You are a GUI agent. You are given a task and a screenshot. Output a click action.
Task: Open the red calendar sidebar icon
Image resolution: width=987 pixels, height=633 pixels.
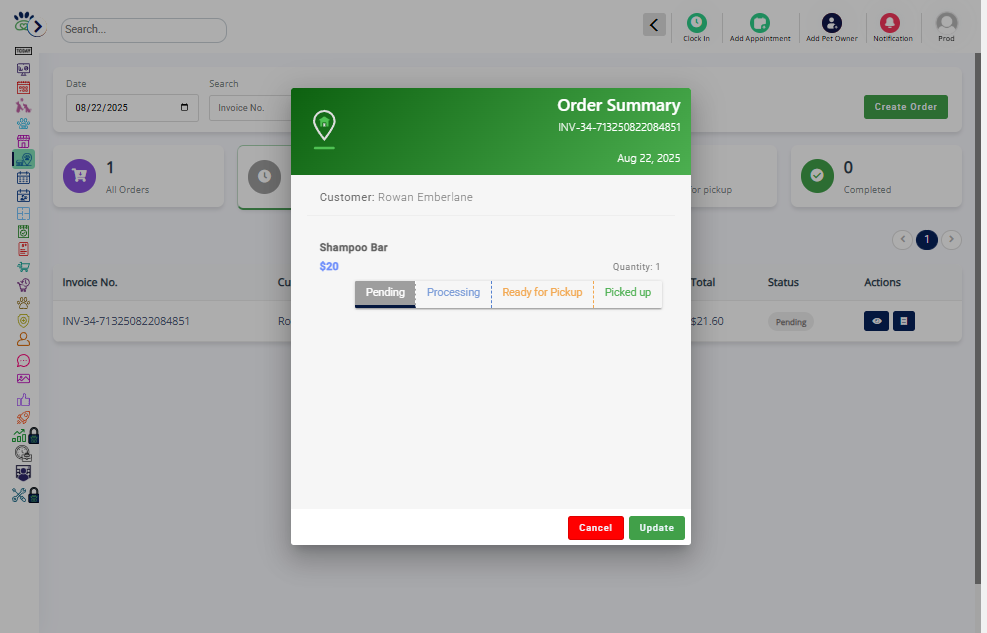[x=23, y=87]
